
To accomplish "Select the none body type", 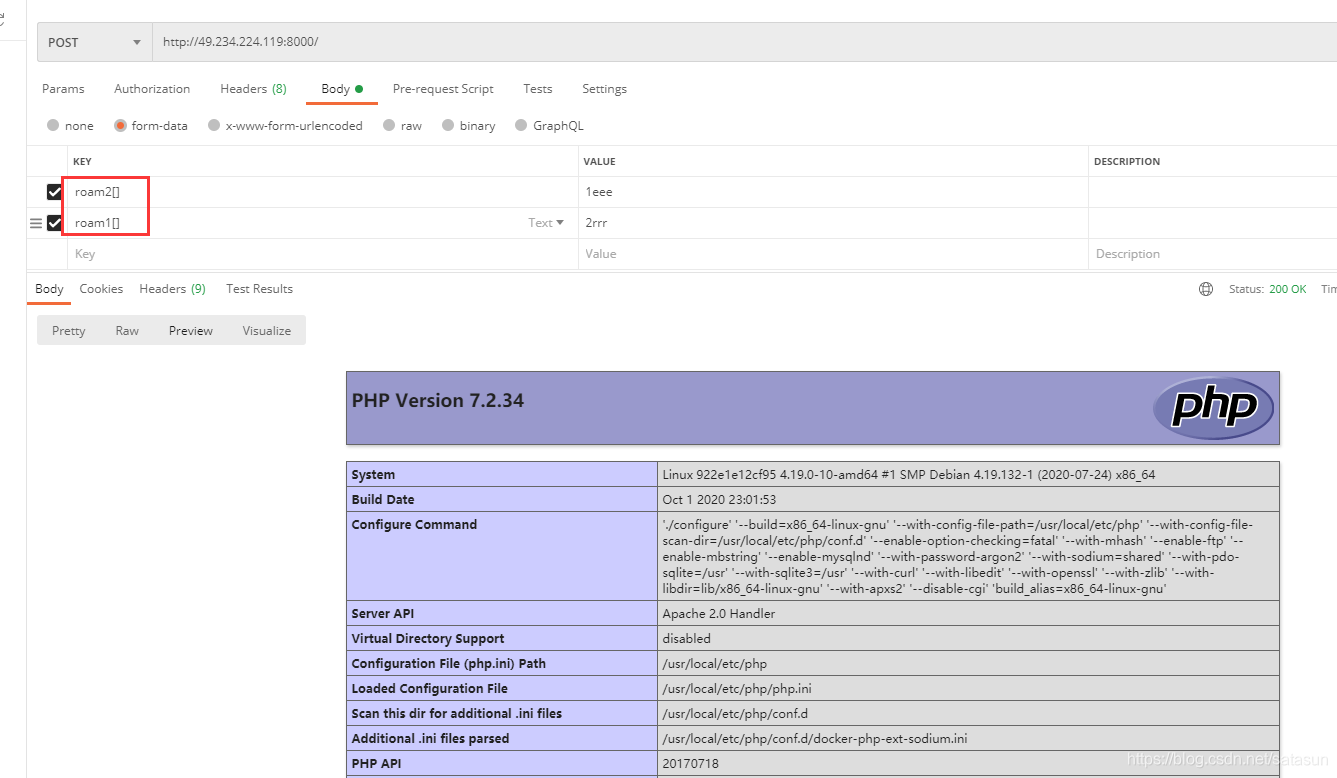I will 70,126.
